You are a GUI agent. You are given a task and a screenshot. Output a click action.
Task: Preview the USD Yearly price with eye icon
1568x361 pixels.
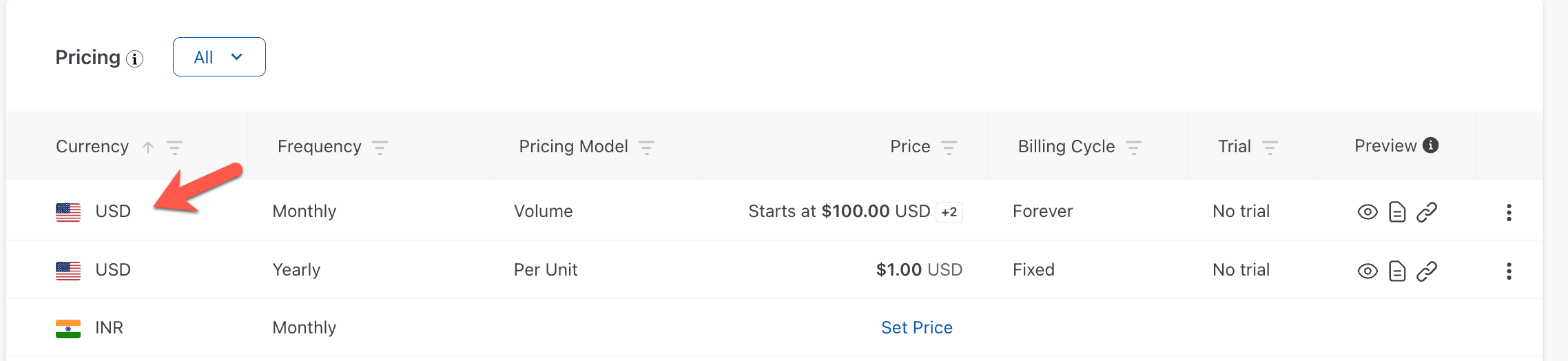[x=1368, y=271]
